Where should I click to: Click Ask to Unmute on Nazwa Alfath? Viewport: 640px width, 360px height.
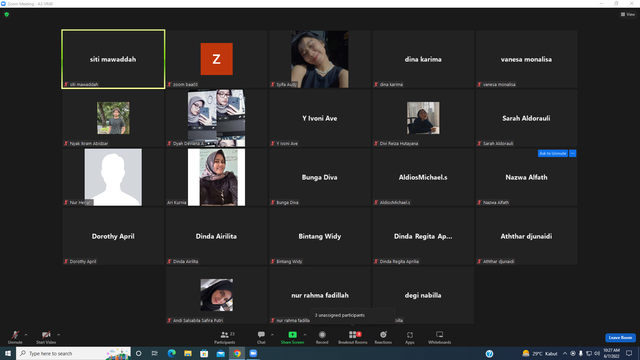[553, 153]
